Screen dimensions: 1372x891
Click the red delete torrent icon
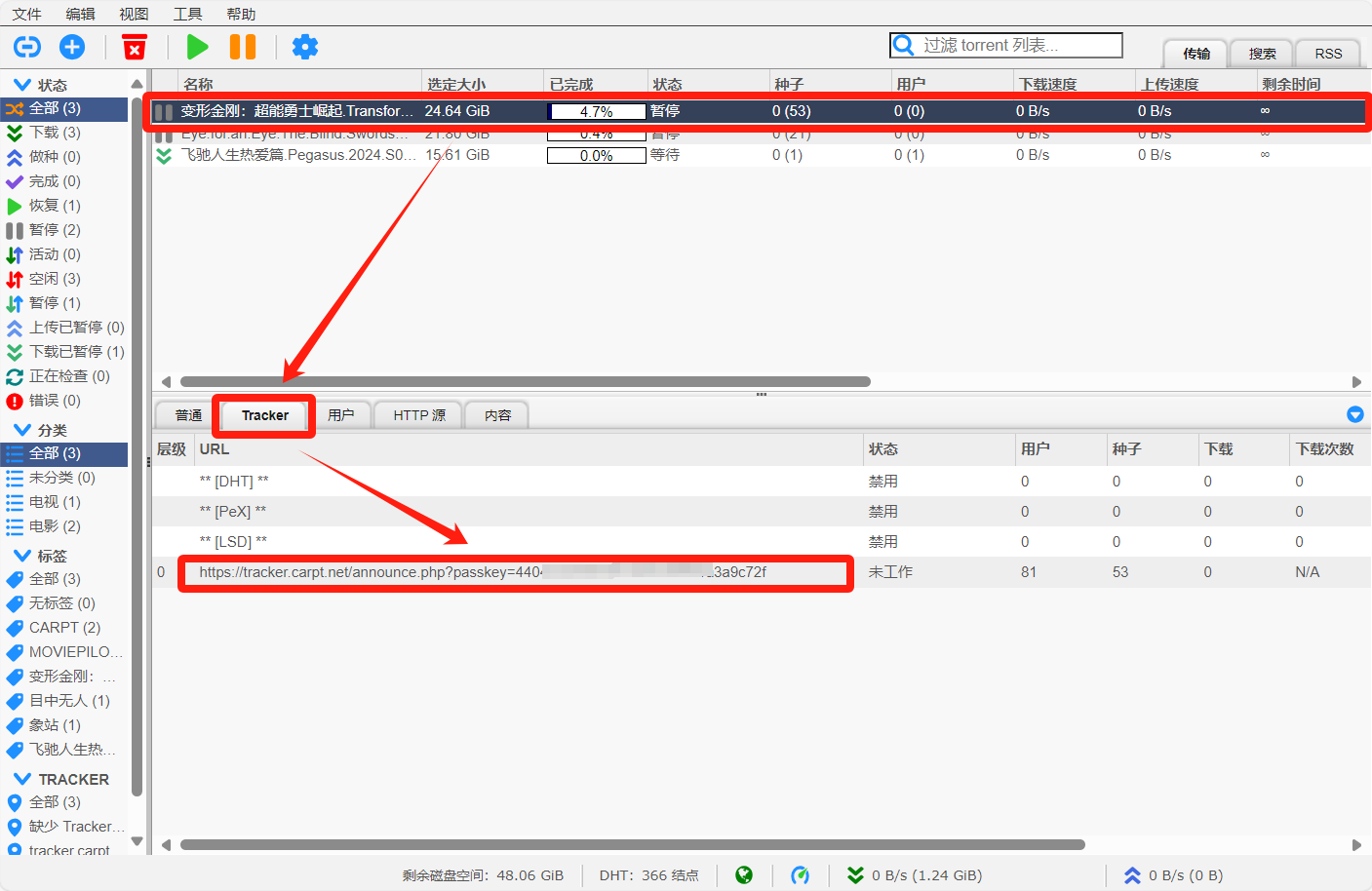pos(135,47)
